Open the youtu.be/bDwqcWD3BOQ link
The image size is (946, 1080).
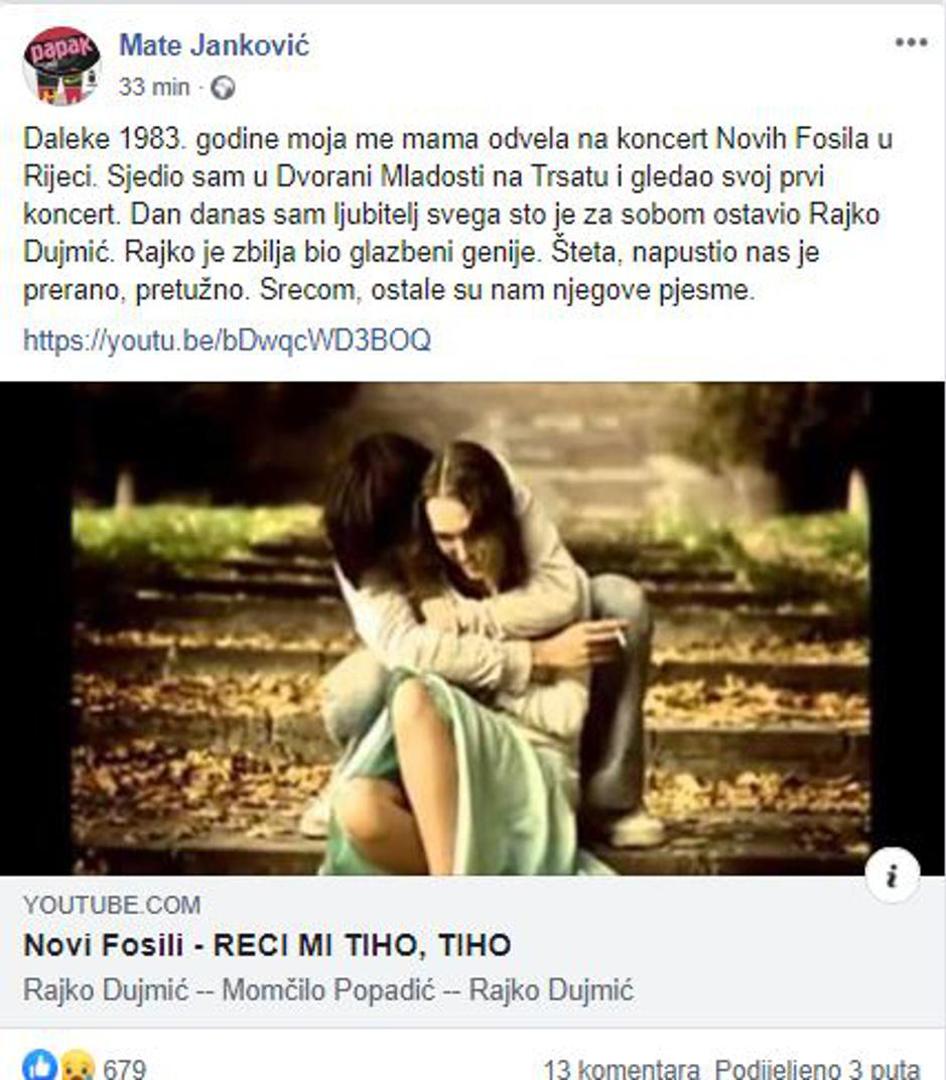tap(227, 340)
